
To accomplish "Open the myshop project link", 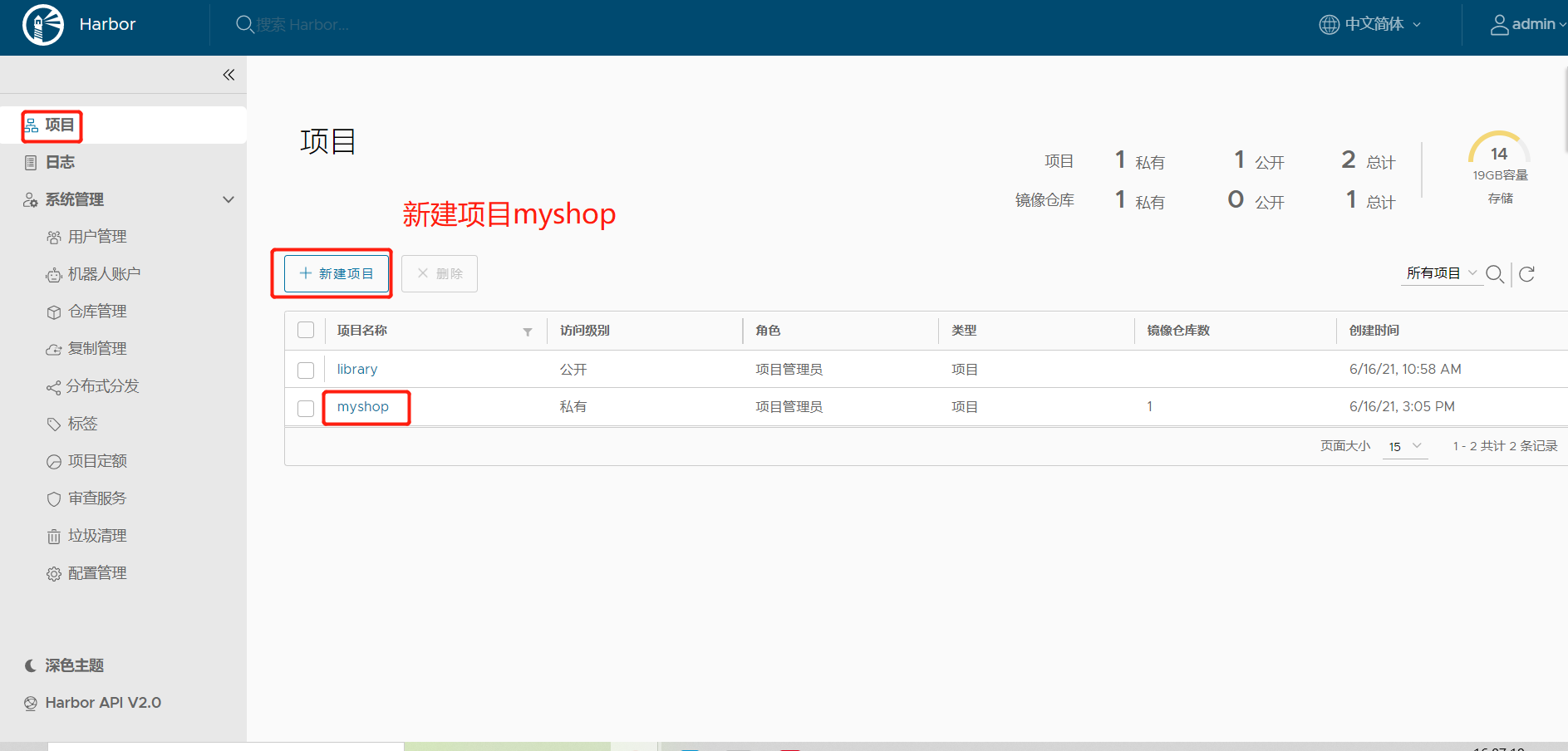I will click(363, 406).
